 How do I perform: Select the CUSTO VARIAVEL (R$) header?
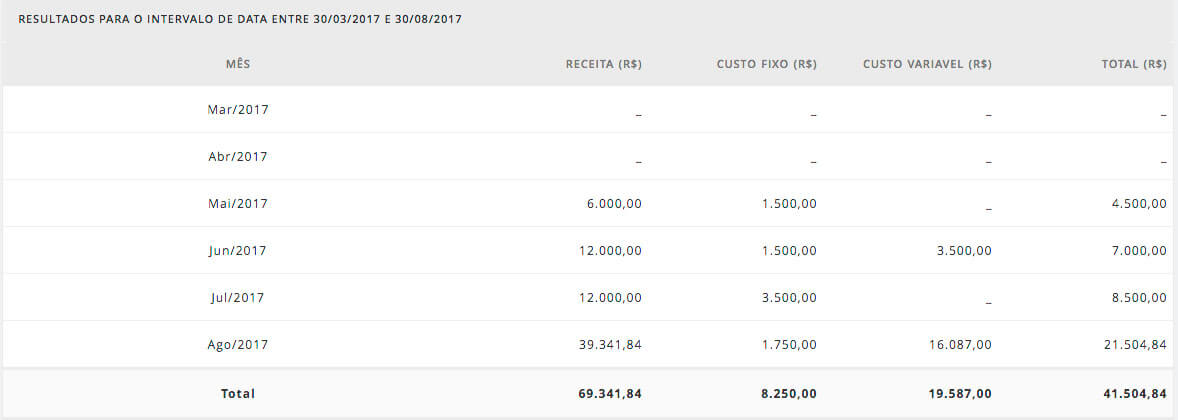point(927,65)
